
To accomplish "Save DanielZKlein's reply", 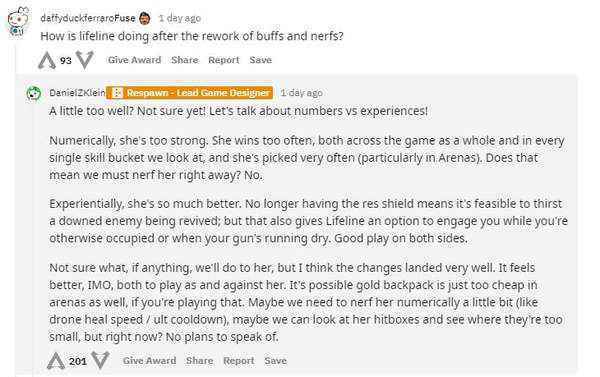I will 276,361.
